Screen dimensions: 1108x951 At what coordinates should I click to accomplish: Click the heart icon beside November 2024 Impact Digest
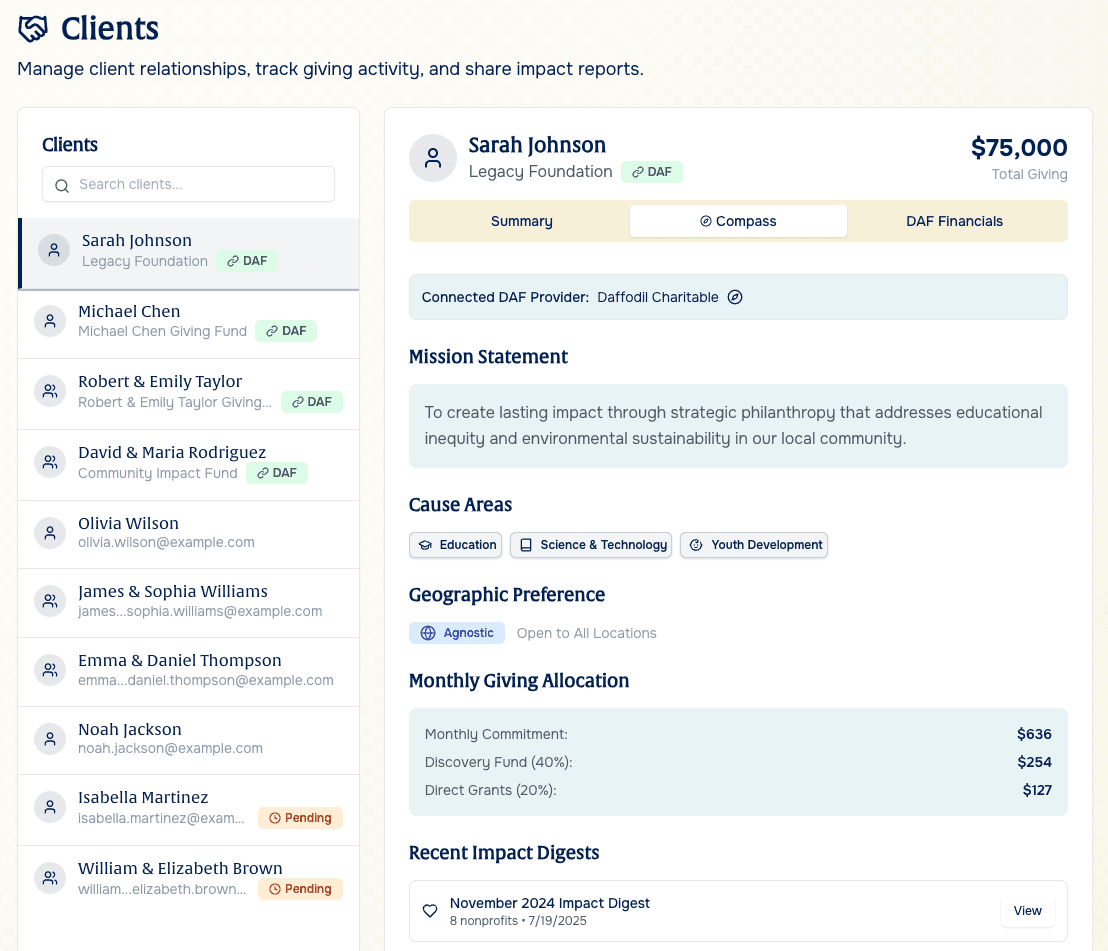pyautogui.click(x=430, y=910)
